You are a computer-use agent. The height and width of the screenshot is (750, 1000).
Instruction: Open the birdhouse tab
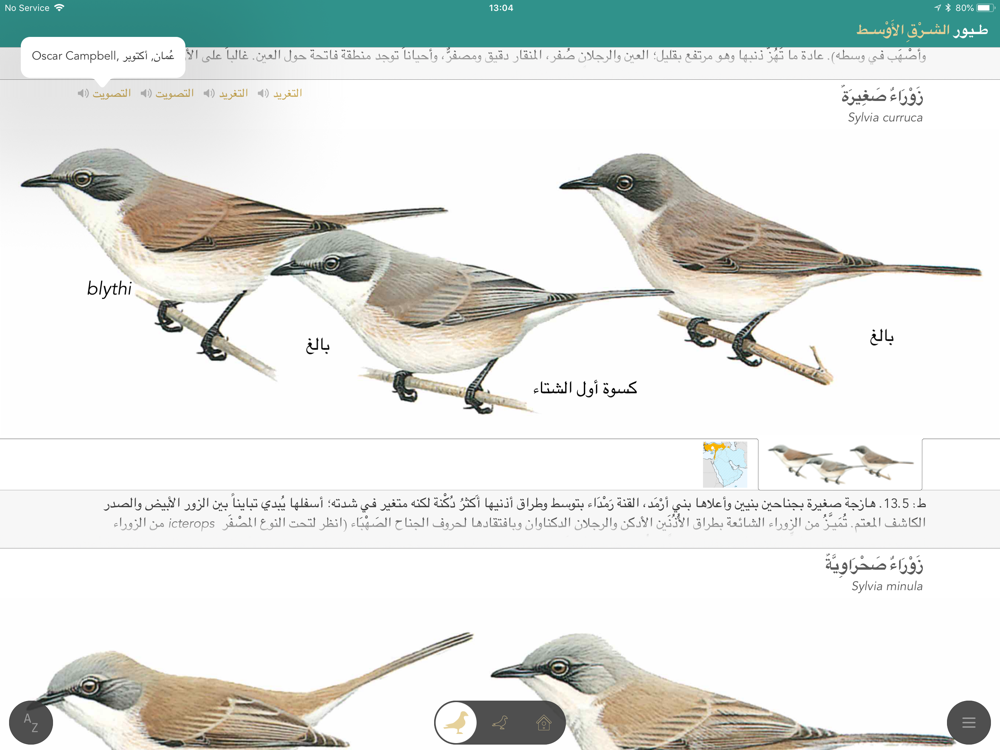pos(543,723)
